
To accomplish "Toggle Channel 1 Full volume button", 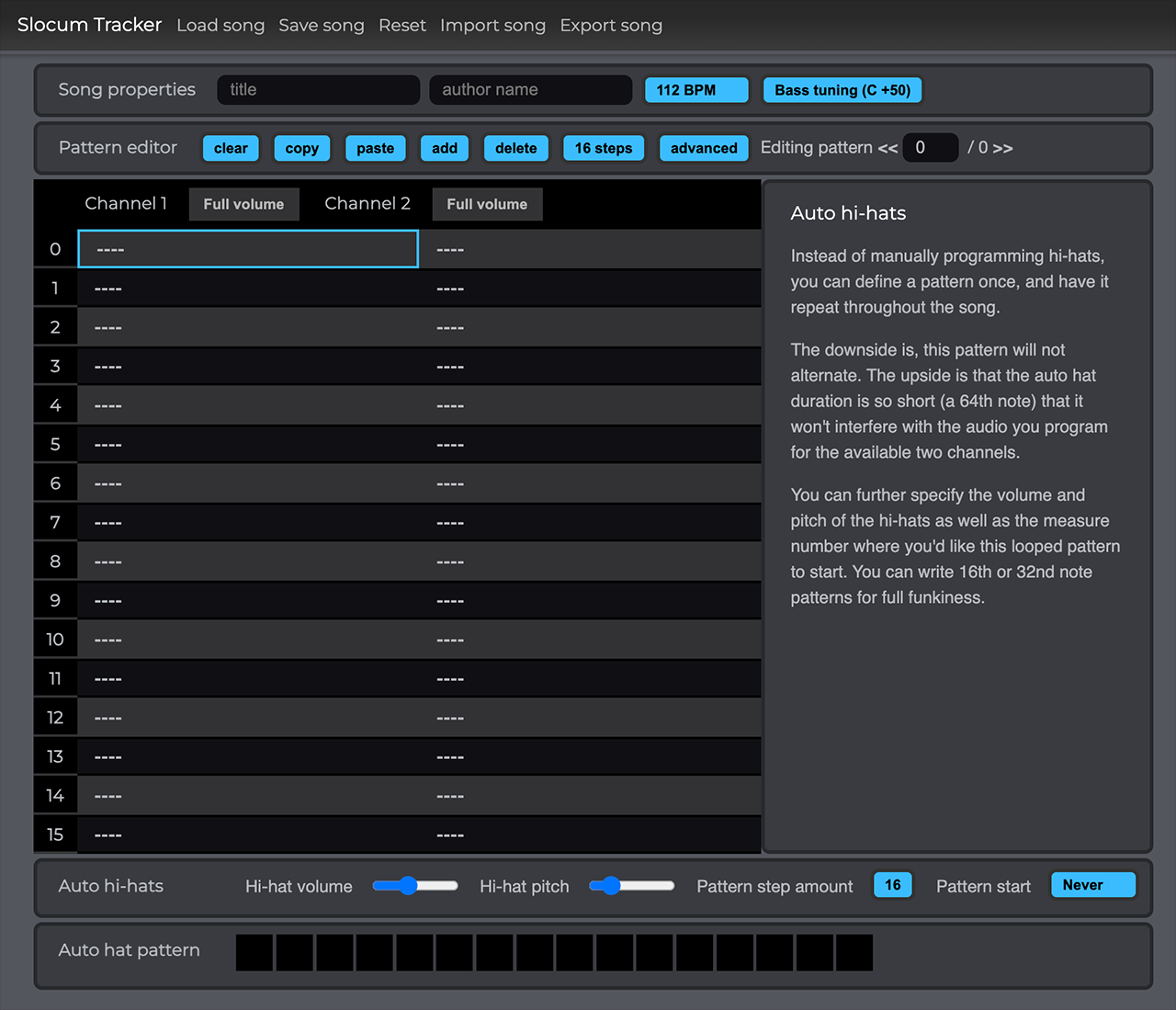I will click(243, 204).
